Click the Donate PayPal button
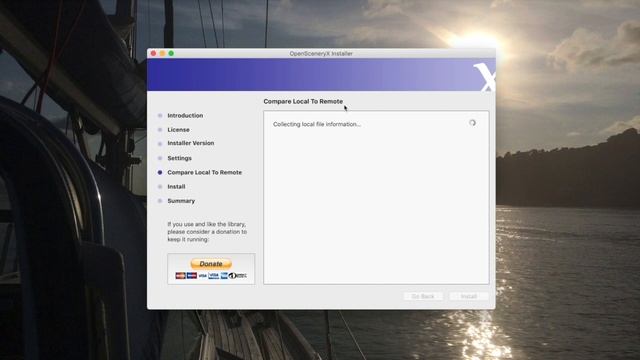Viewport: 640px width, 360px height. pos(211,264)
